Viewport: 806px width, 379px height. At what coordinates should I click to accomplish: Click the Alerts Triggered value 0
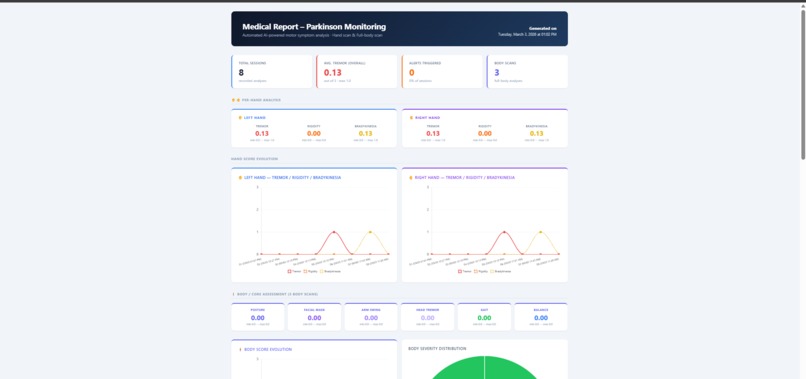(412, 73)
